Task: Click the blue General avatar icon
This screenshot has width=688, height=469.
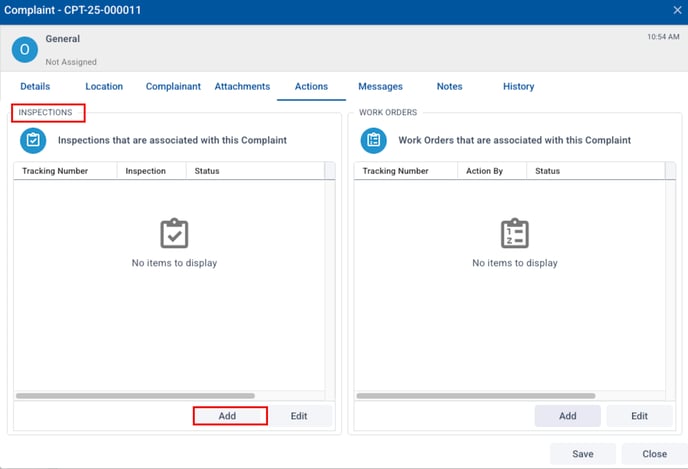Action: [x=25, y=49]
